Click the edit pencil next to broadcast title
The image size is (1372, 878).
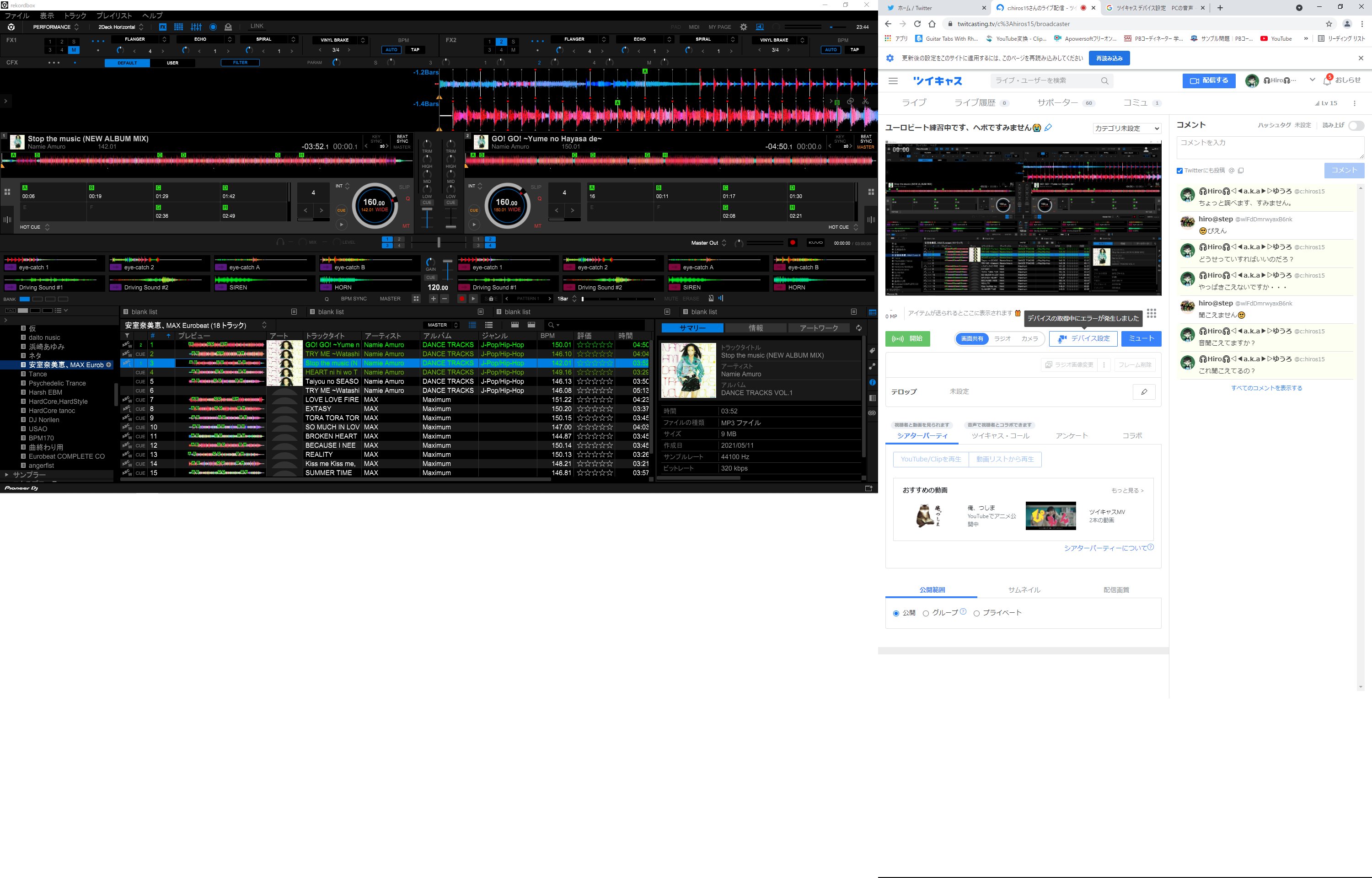click(1048, 128)
